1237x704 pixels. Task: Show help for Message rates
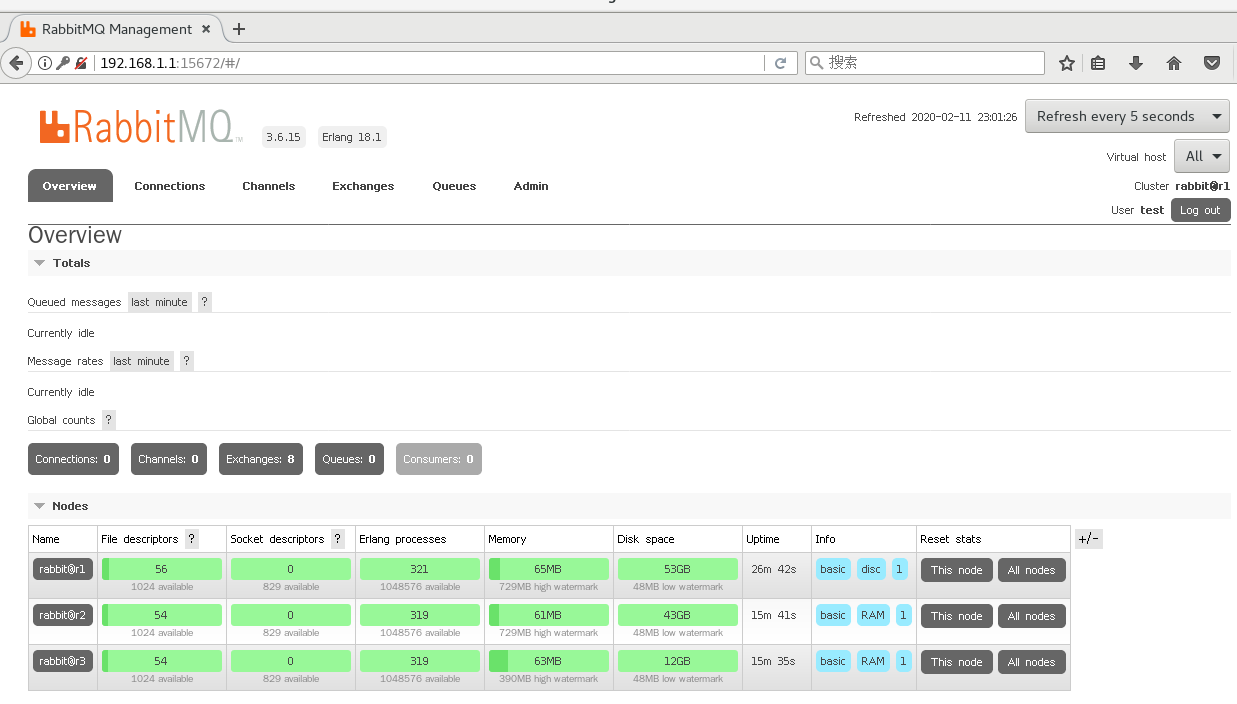point(187,361)
